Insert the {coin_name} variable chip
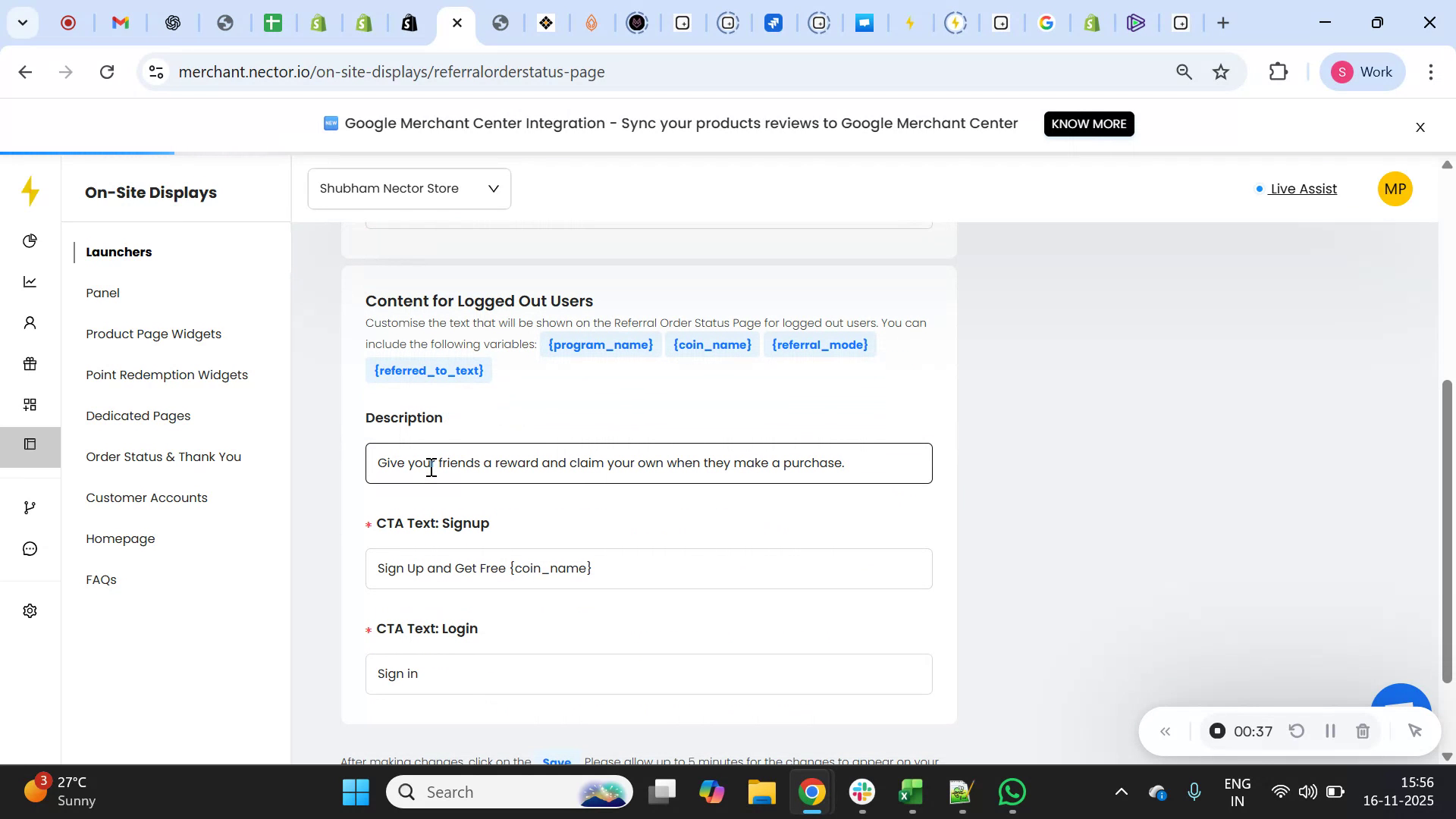Image resolution: width=1456 pixels, height=819 pixels. point(711,344)
